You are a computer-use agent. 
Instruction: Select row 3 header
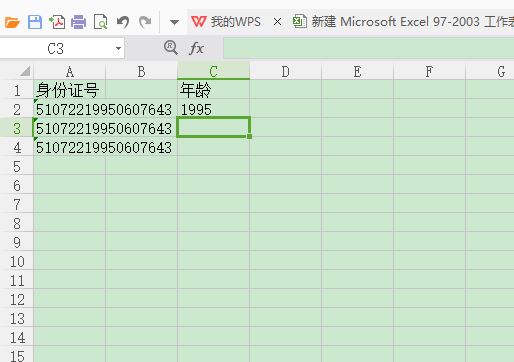point(17,128)
